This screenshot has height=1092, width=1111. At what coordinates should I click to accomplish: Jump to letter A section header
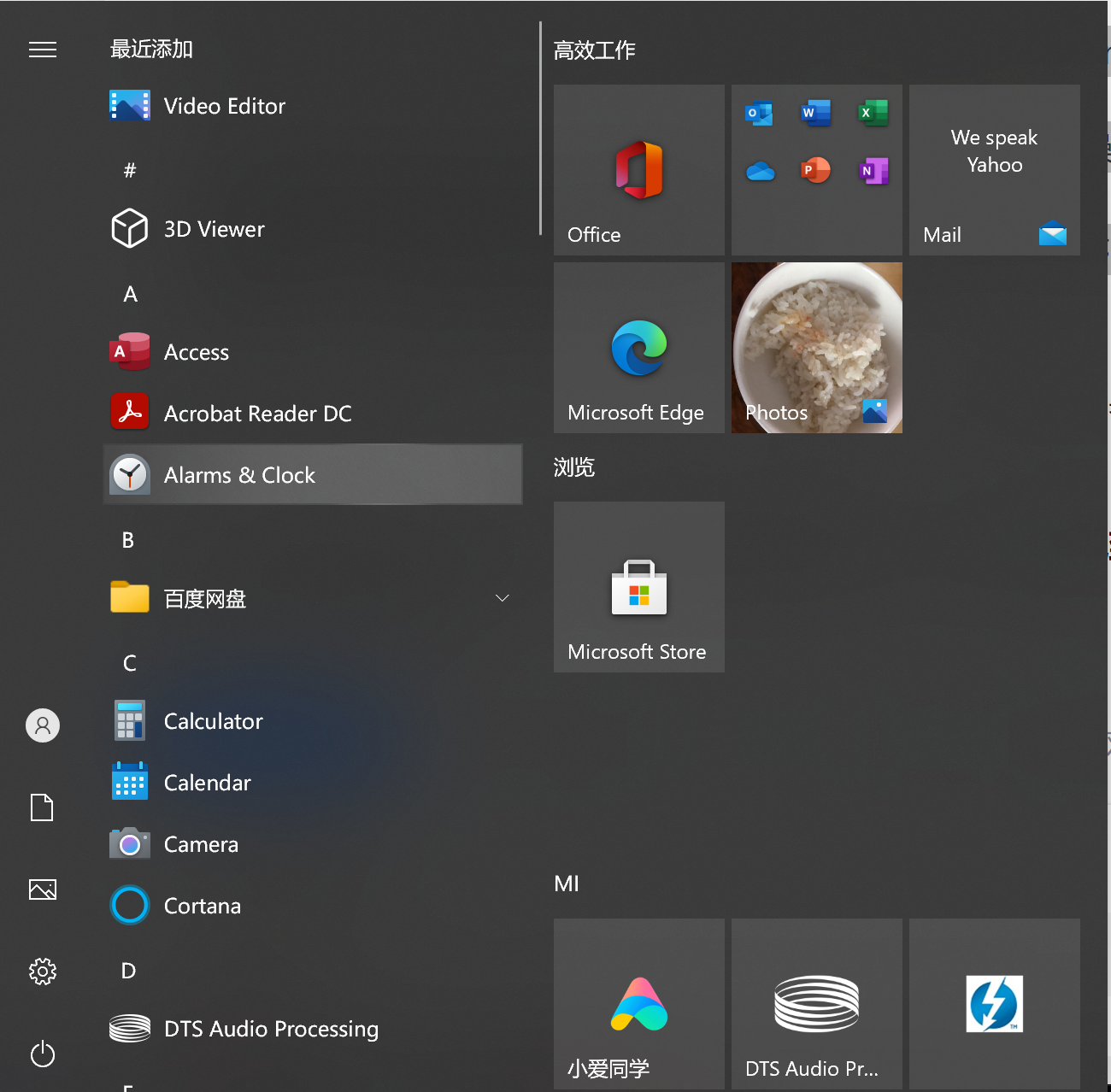pos(130,294)
